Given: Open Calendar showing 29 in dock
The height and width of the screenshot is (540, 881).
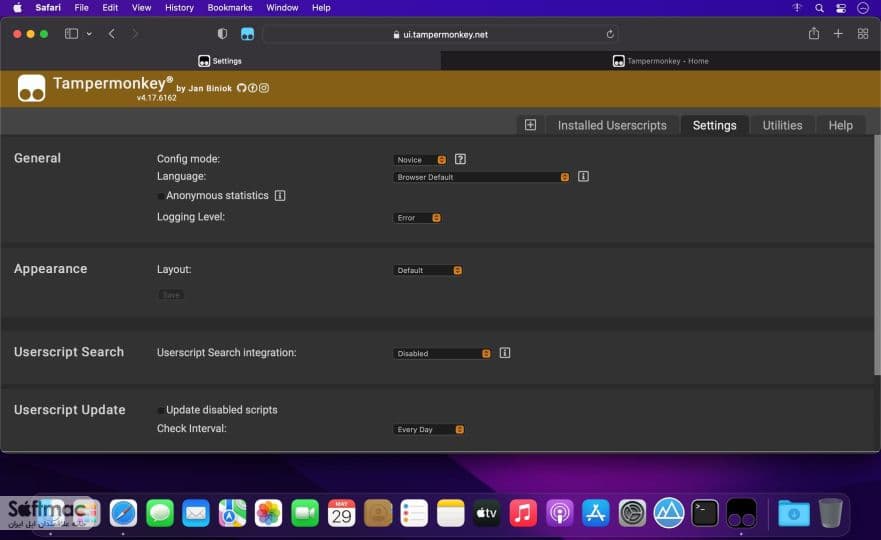Looking at the screenshot, I should (341, 512).
